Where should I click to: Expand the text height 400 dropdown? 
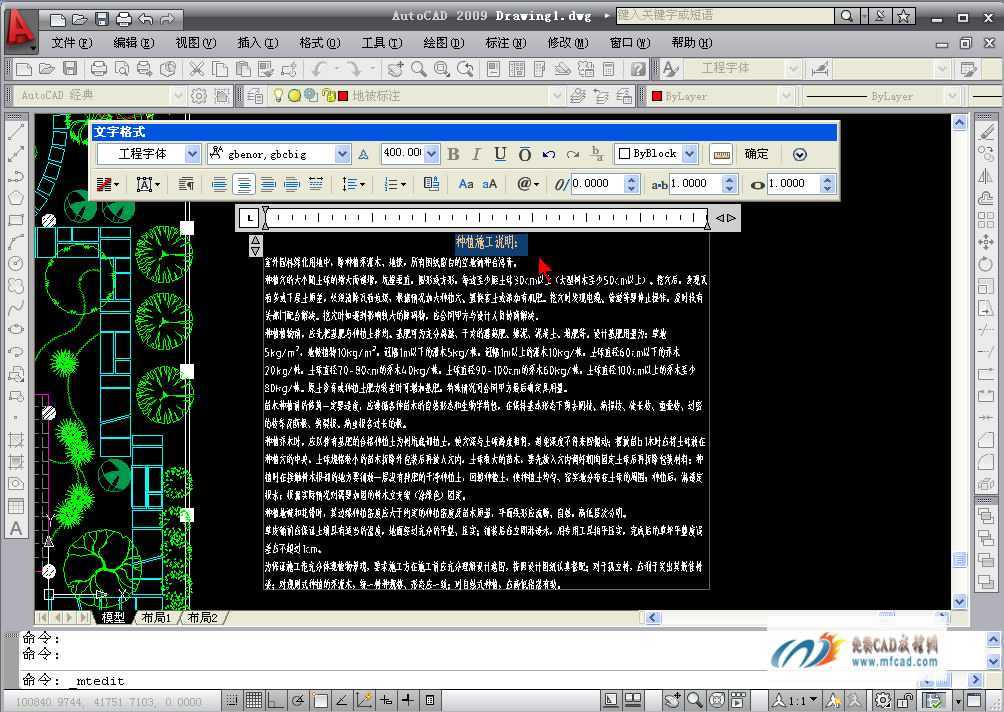pos(431,154)
